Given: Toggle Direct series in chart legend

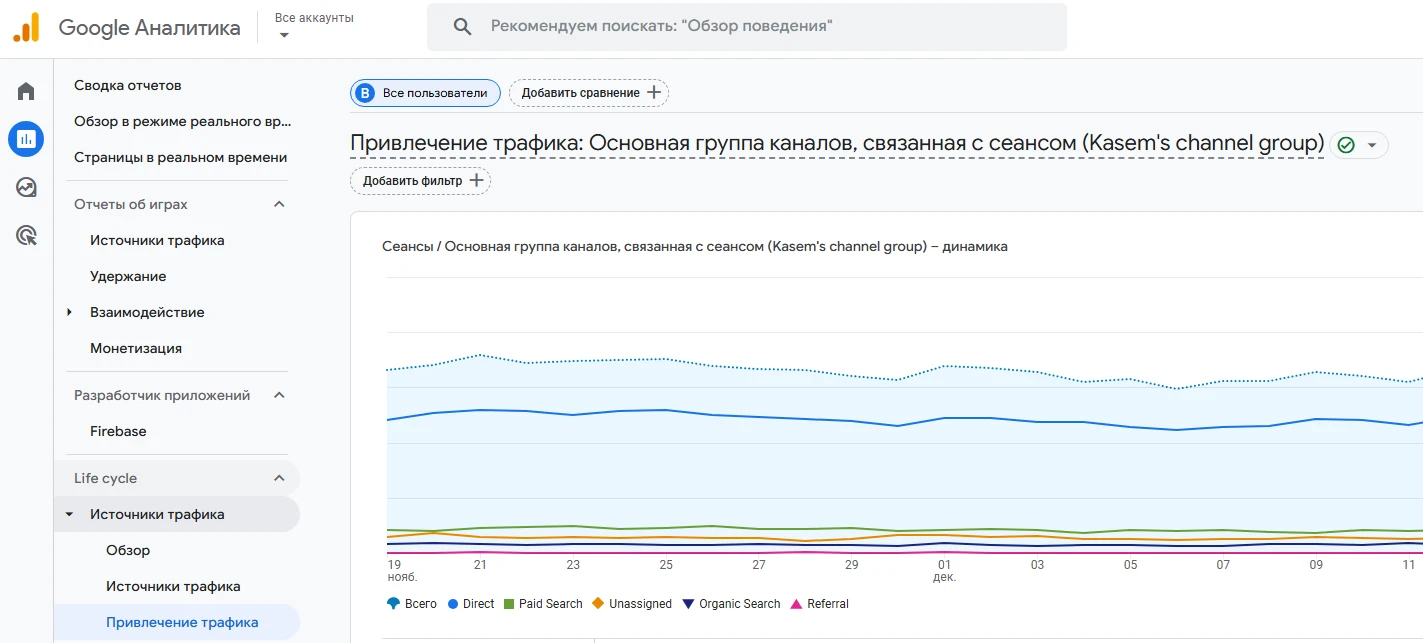Looking at the screenshot, I should tap(470, 604).
